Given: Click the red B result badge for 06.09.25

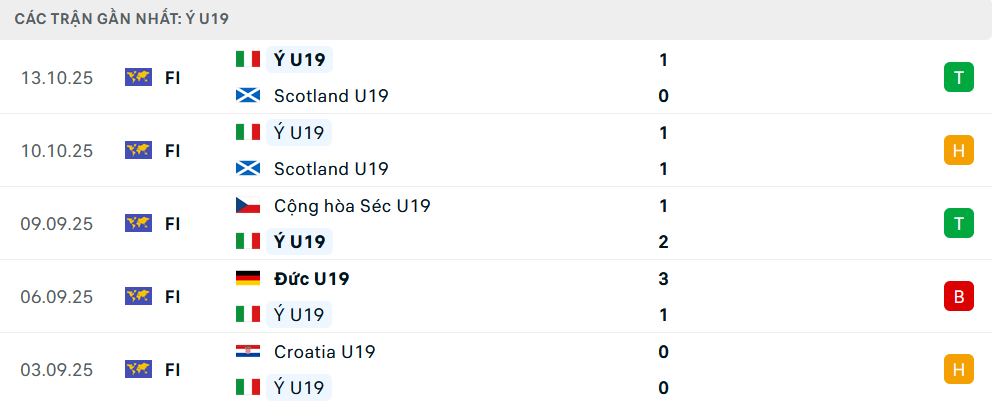Looking at the screenshot, I should click(958, 296).
